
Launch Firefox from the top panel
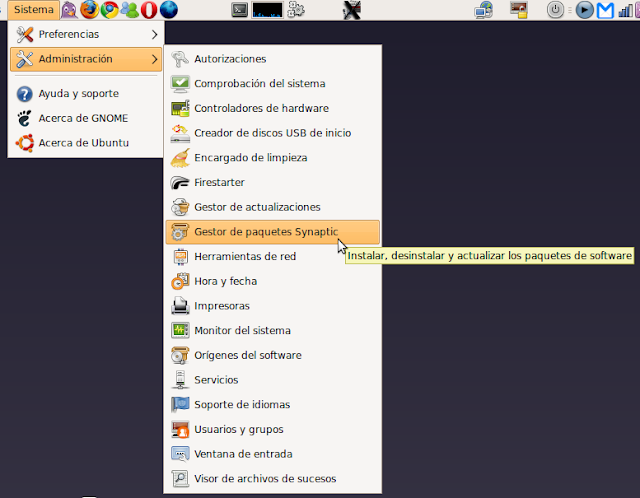click(x=89, y=10)
